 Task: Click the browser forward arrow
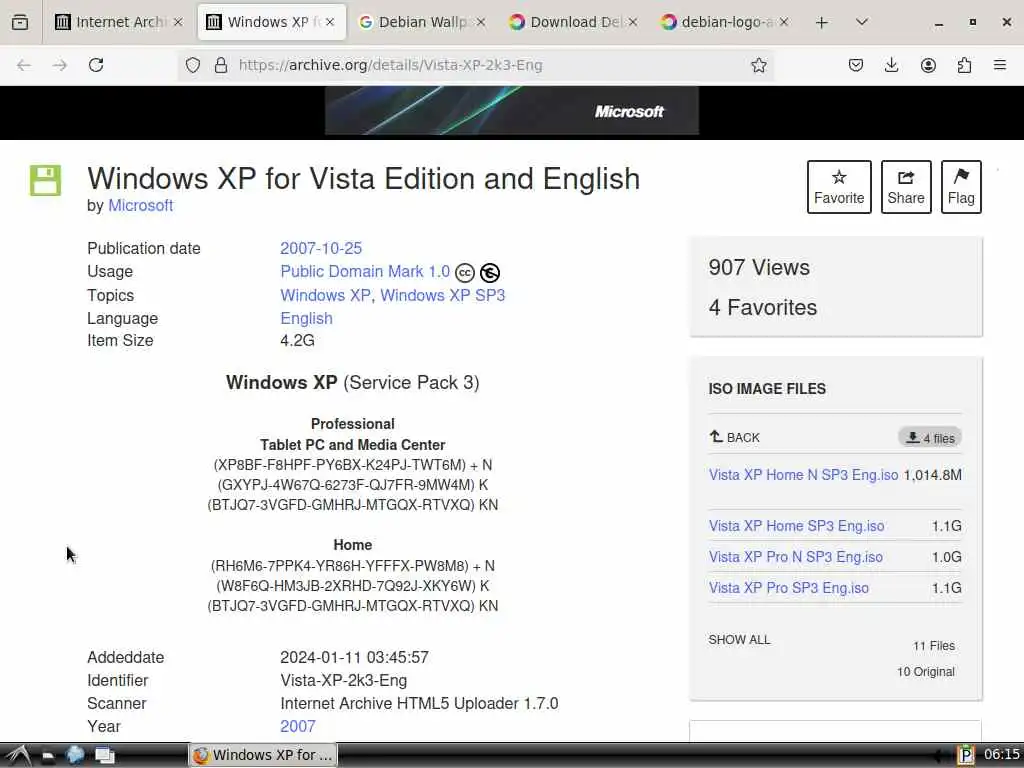pyautogui.click(x=59, y=65)
